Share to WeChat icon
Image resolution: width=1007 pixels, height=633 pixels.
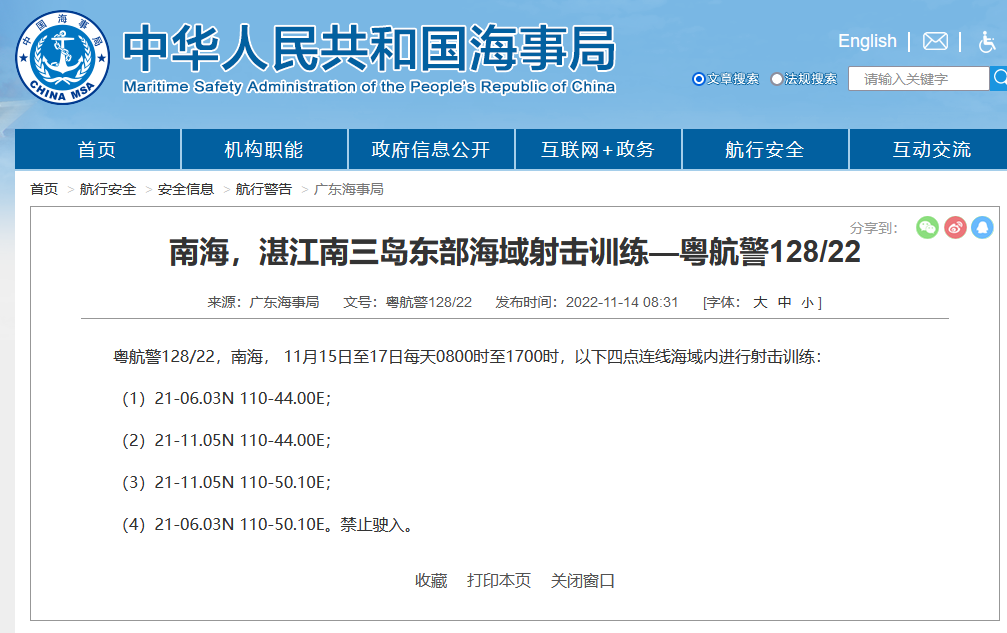coord(927,227)
